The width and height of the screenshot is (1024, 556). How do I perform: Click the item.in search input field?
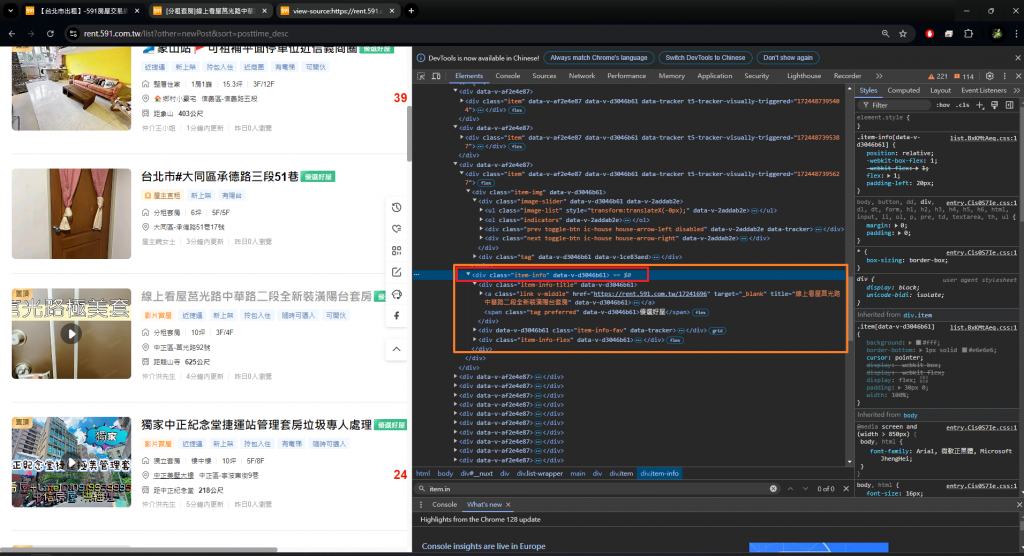596,489
